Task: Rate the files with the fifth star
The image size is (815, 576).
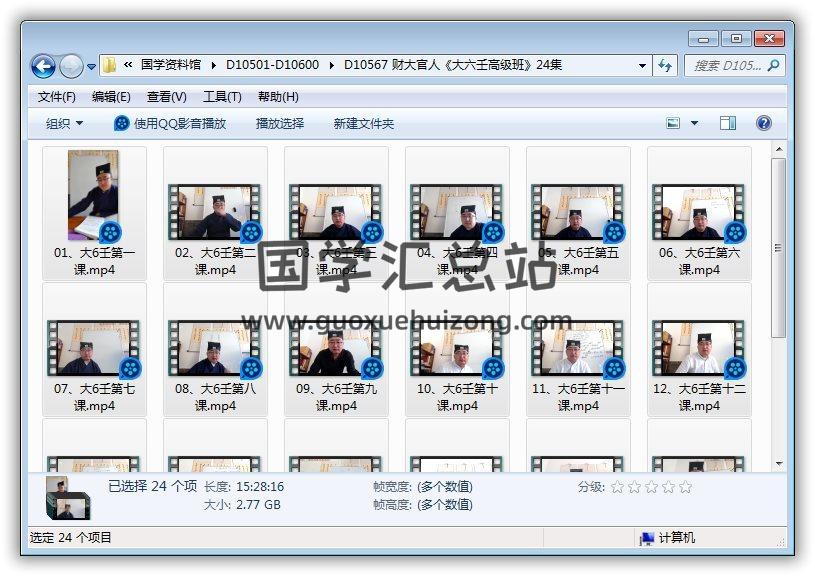Action: click(x=685, y=487)
